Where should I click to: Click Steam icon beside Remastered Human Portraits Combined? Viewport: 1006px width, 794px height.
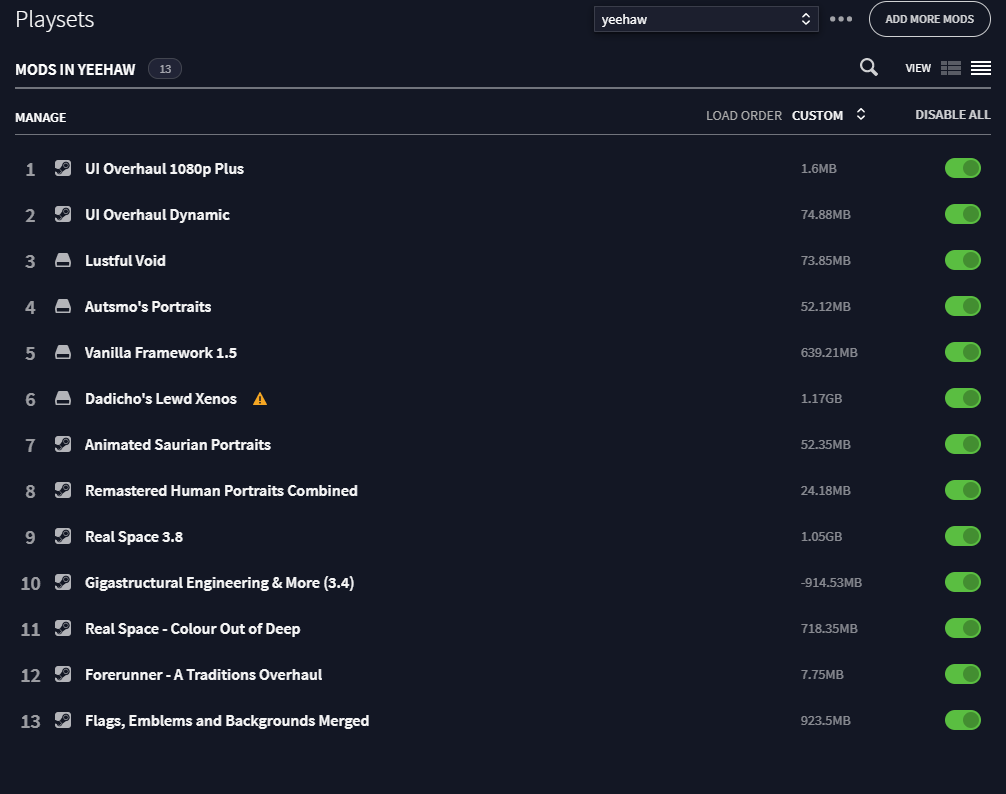click(x=63, y=491)
